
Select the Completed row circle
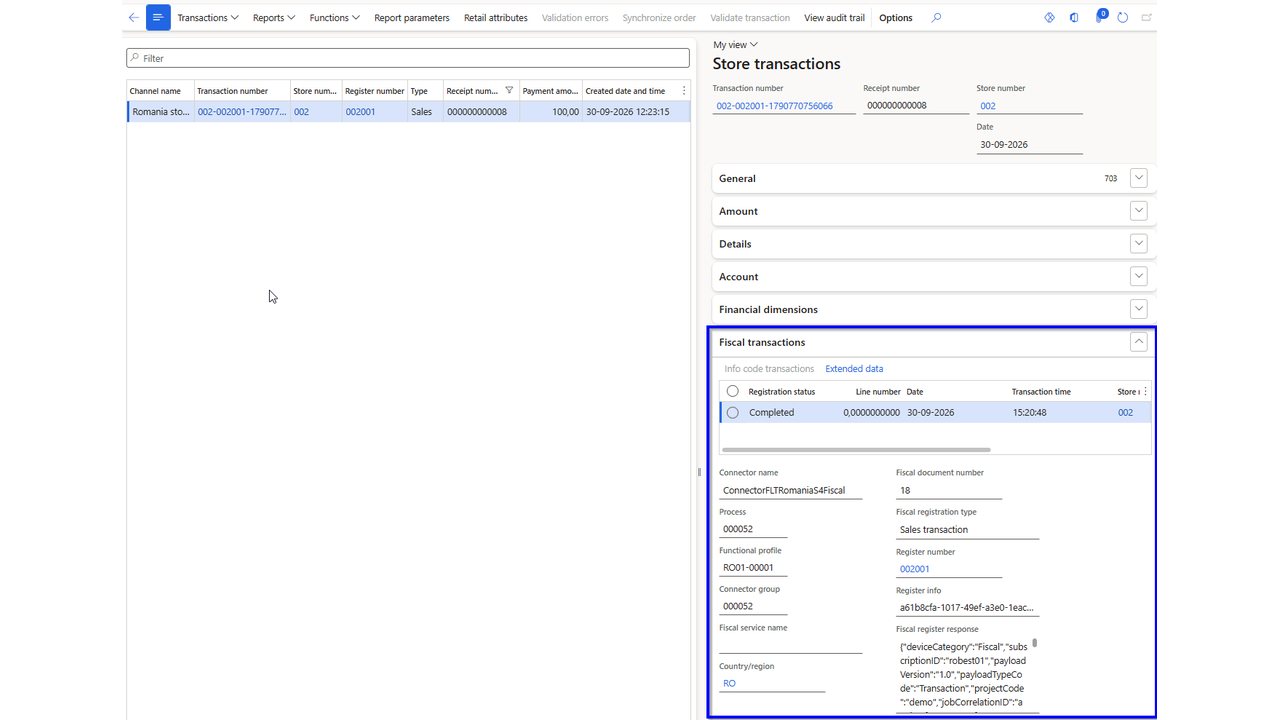click(733, 412)
